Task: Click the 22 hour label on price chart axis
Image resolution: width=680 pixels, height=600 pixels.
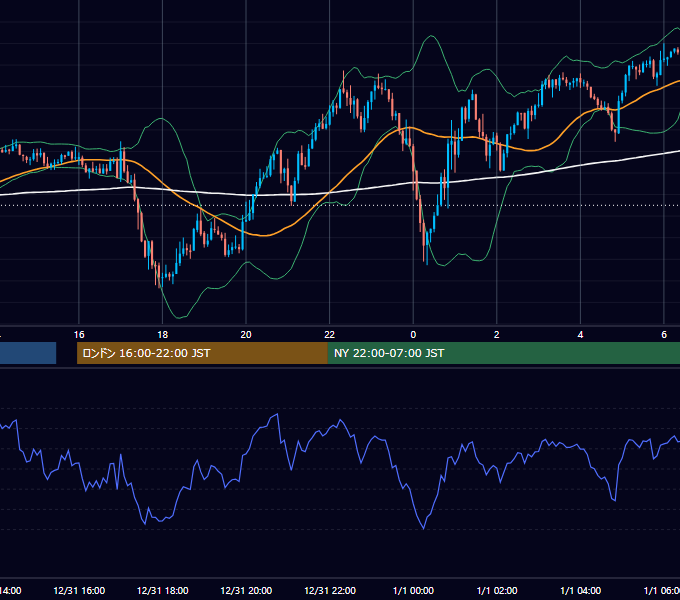Action: coord(330,334)
